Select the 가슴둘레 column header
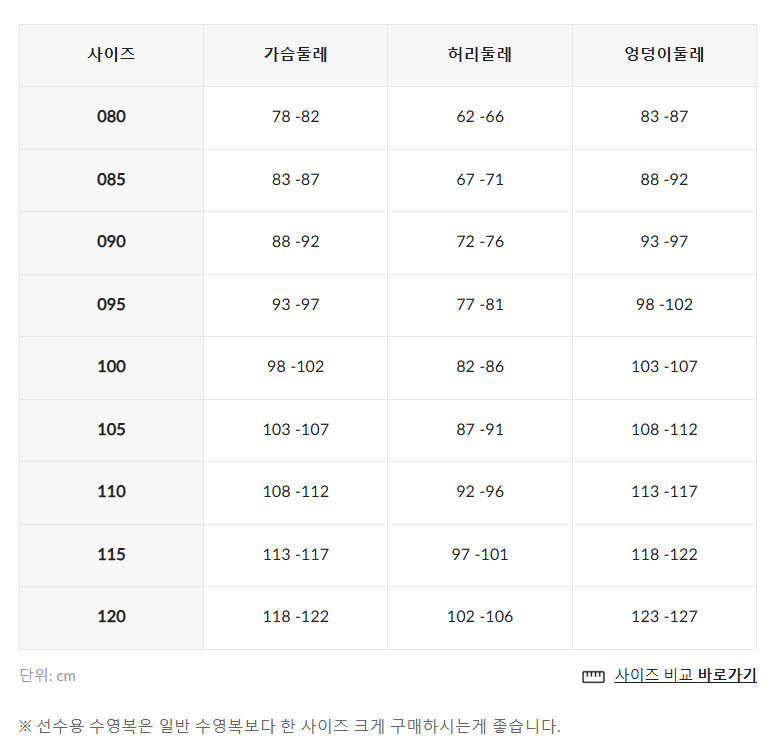The width and height of the screenshot is (770, 754). point(296,54)
